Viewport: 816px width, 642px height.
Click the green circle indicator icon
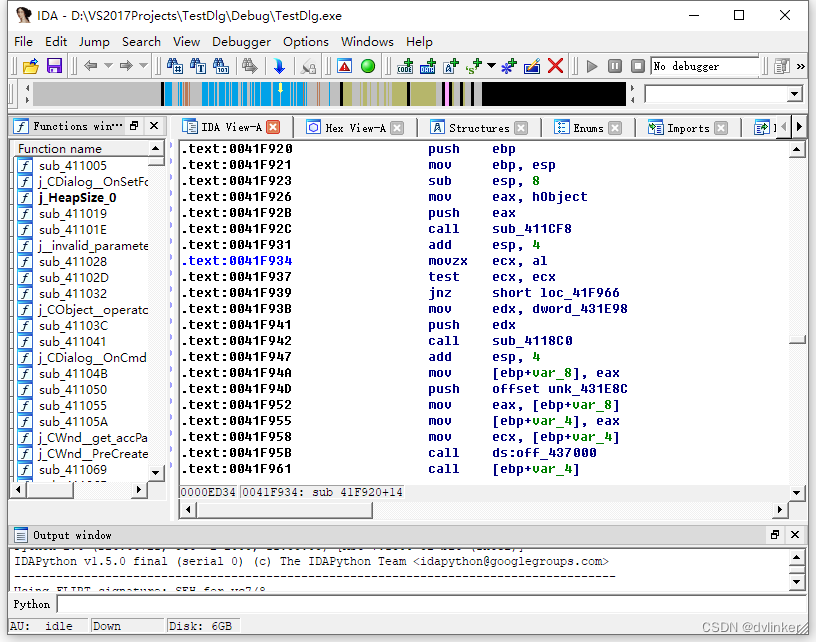(368, 66)
